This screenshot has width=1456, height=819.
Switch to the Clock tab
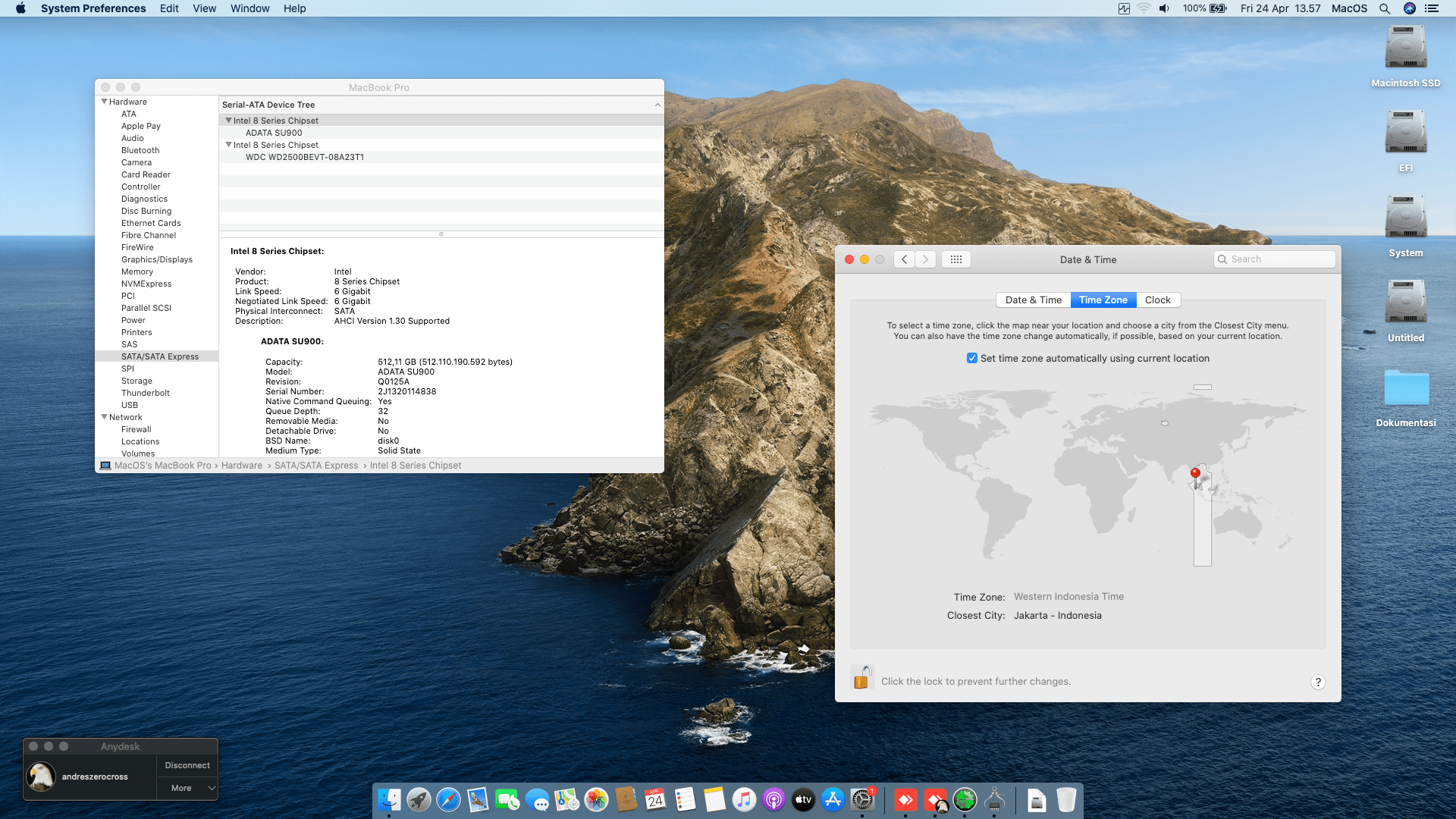pos(1157,300)
